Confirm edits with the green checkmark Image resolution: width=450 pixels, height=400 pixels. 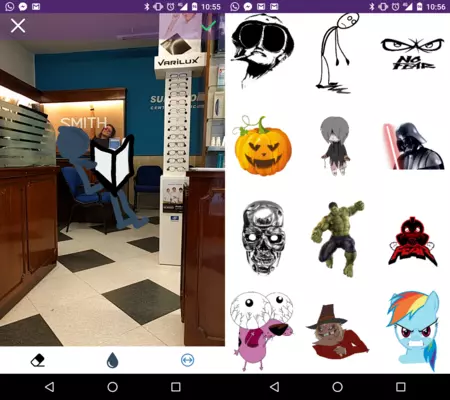tap(208, 26)
